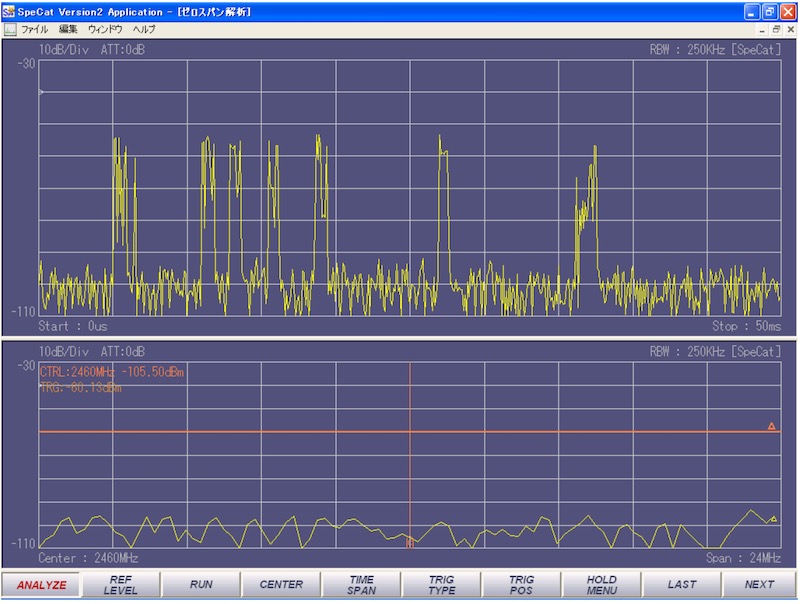Image resolution: width=800 pixels, height=604 pixels.
Task: Click the Span : 24MHz label
Action: 743,559
